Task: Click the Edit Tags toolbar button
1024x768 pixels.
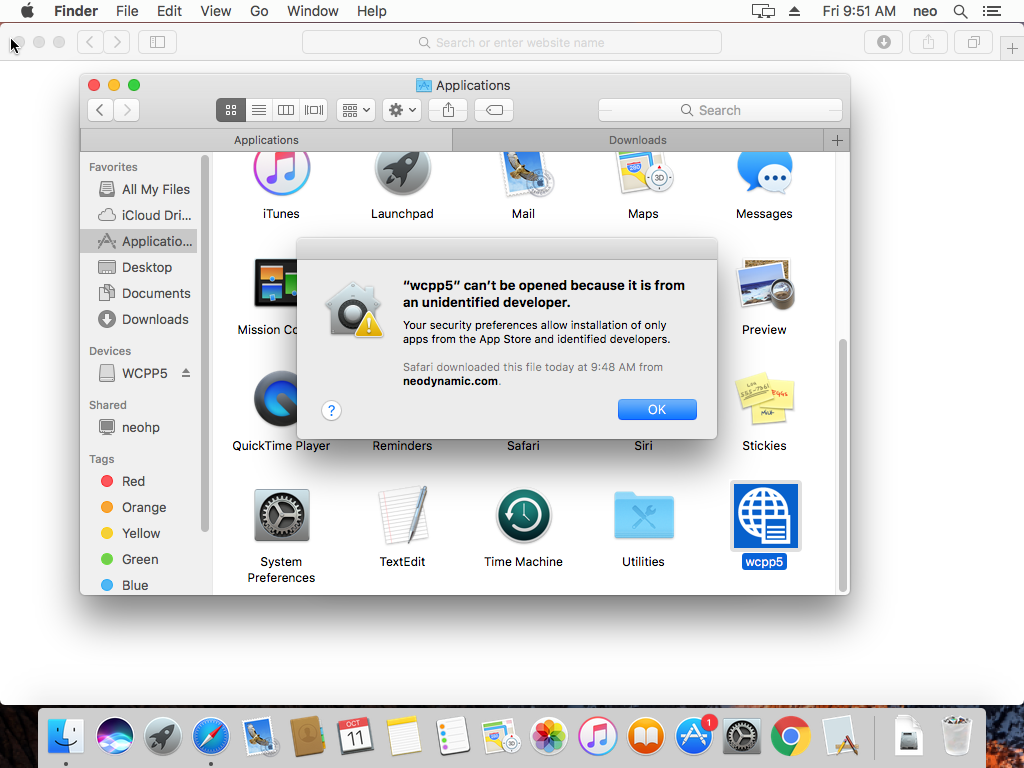Action: click(x=494, y=110)
